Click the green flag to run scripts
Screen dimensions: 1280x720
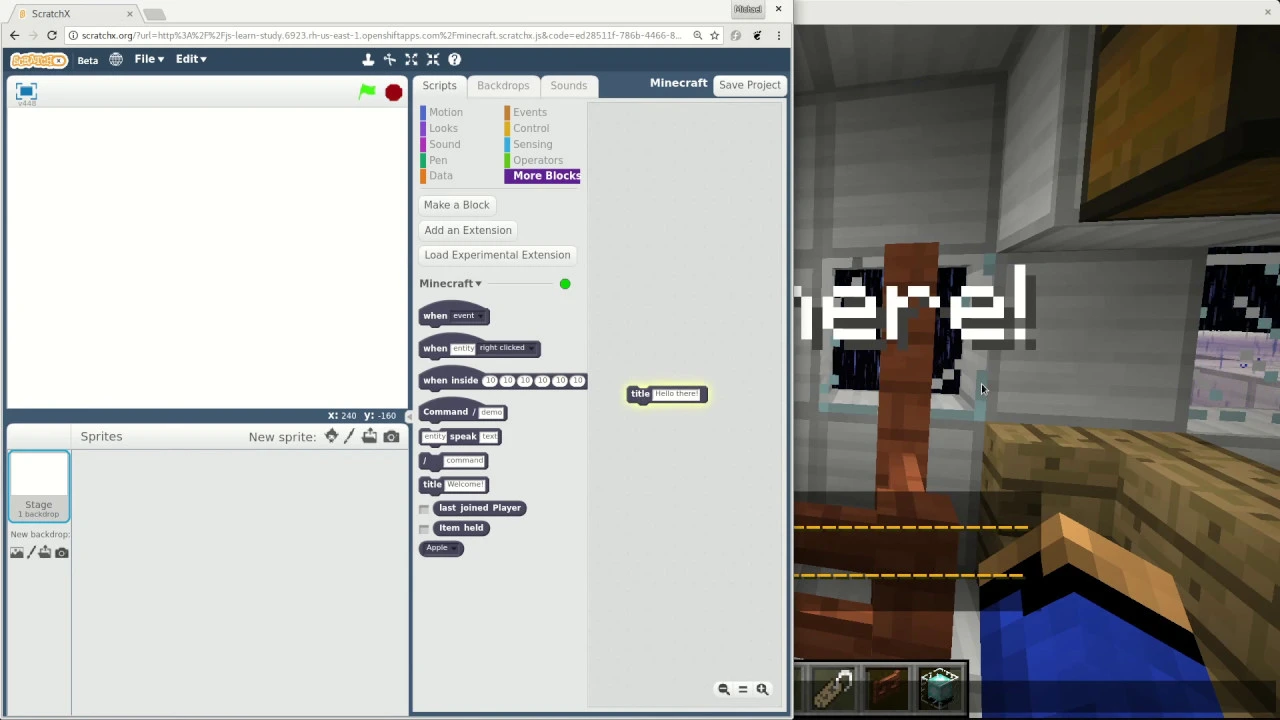point(367,92)
